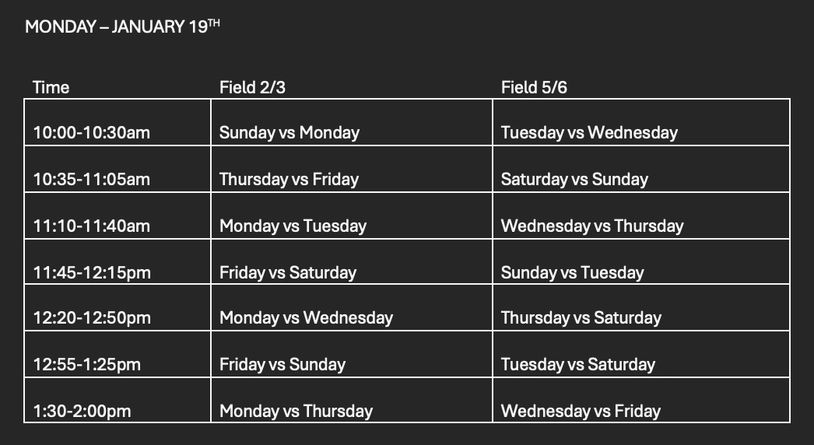Click the Monday vs Wednesday match
This screenshot has width=814, height=445.
click(x=306, y=318)
